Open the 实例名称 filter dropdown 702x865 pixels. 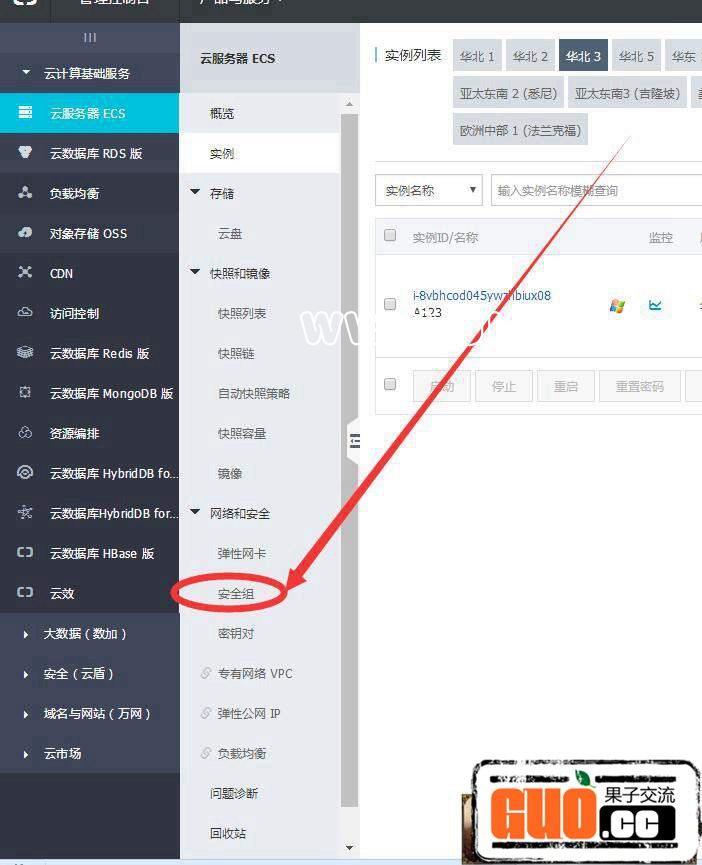pyautogui.click(x=429, y=190)
